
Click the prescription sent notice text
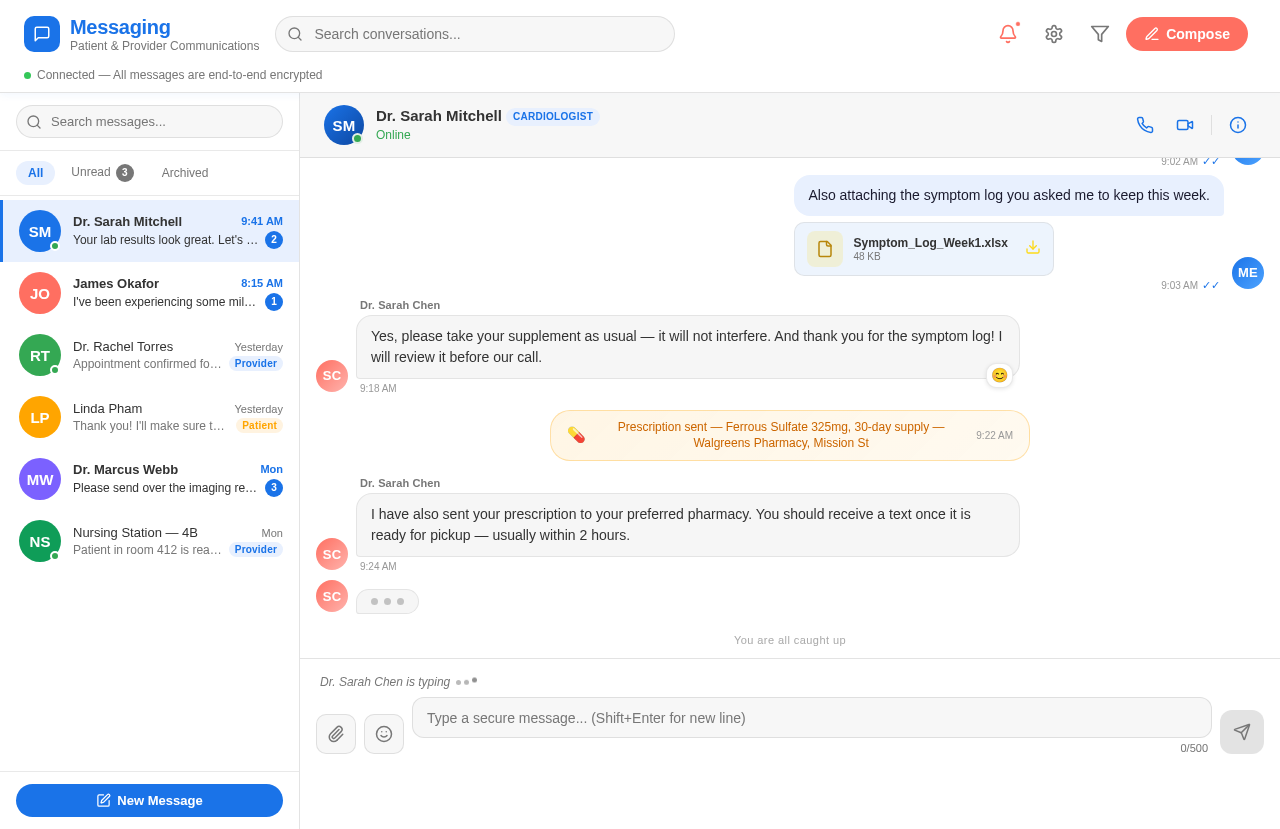pyautogui.click(x=781, y=435)
